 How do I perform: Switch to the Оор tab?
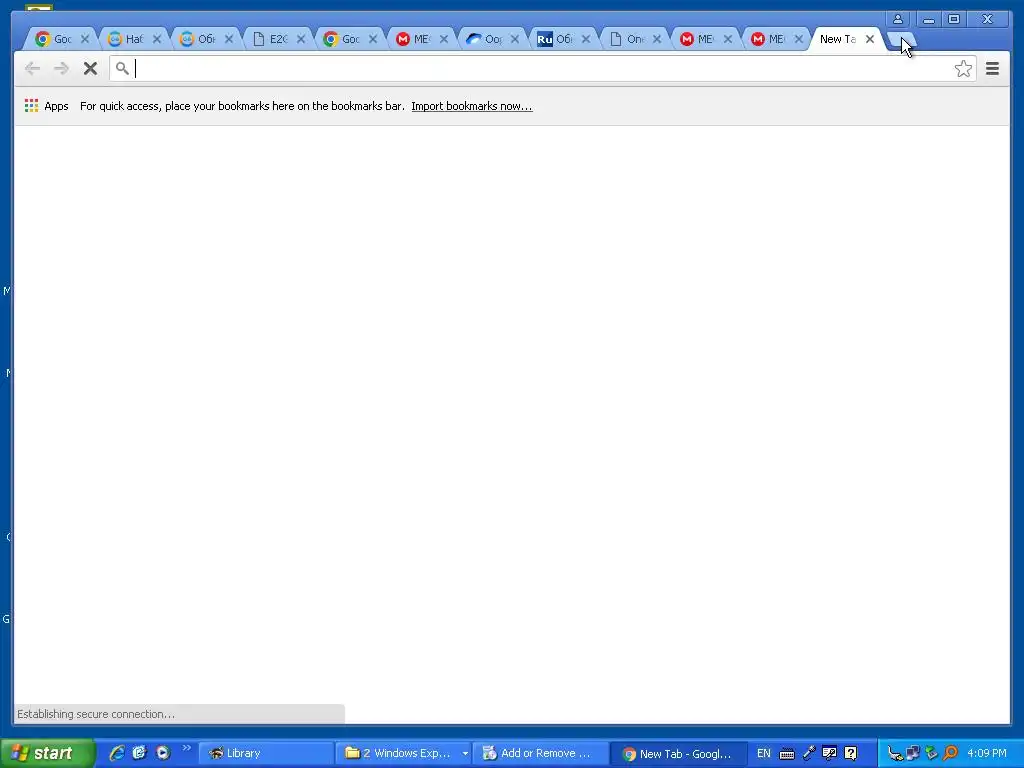(491, 39)
